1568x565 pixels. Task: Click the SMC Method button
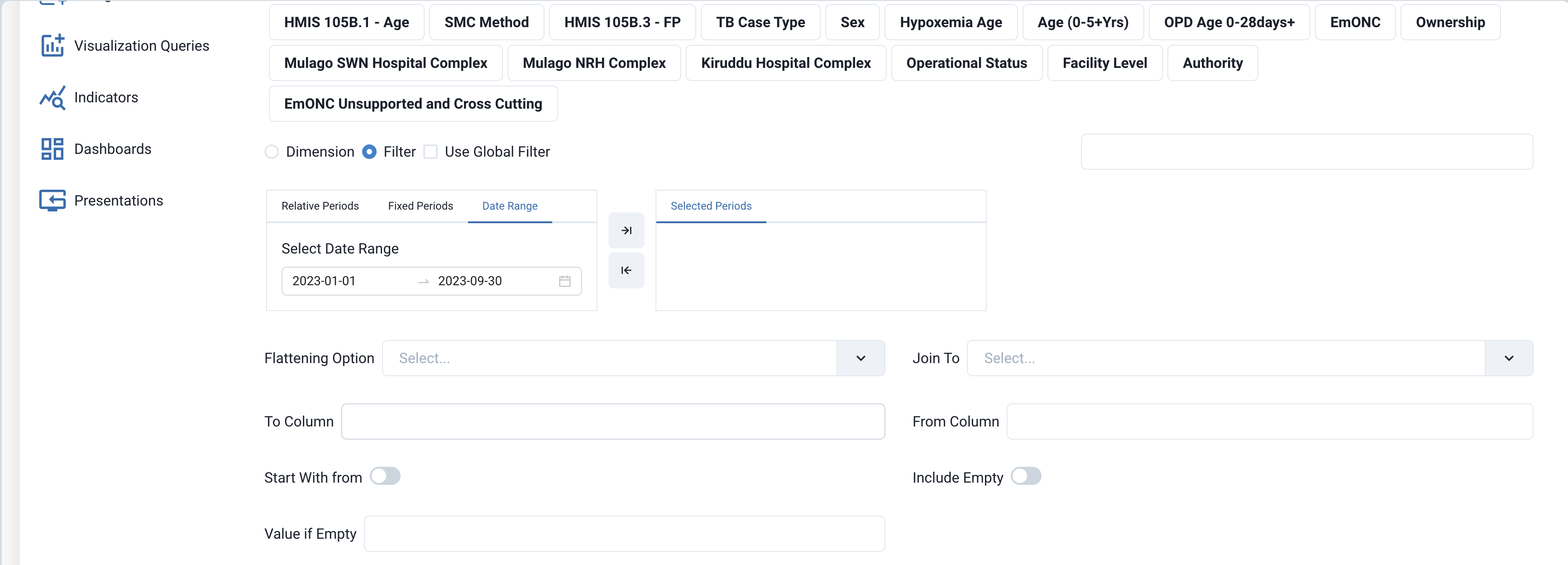coord(486,22)
